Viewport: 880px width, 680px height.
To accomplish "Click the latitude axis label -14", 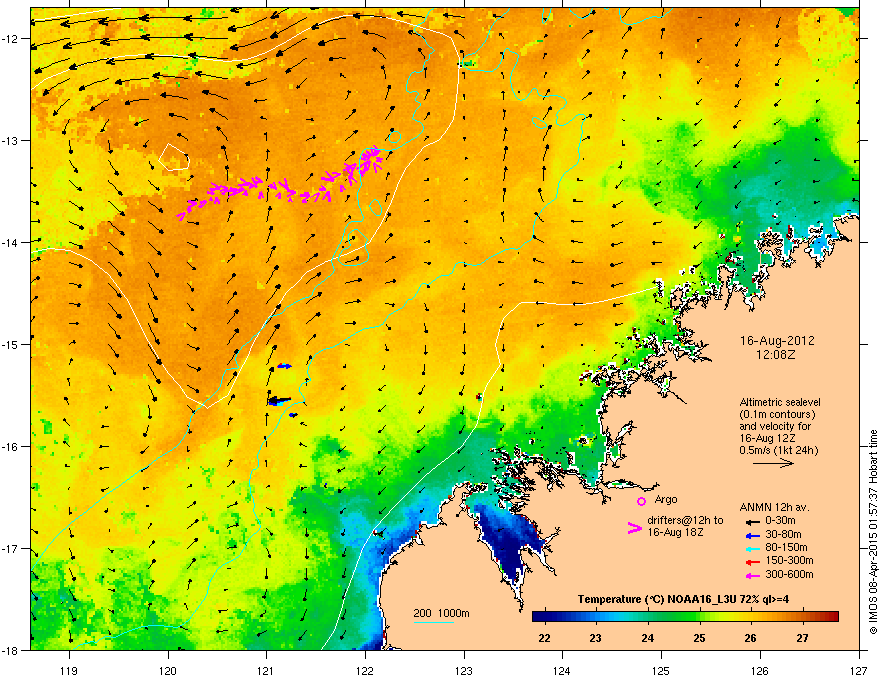I will point(11,242).
